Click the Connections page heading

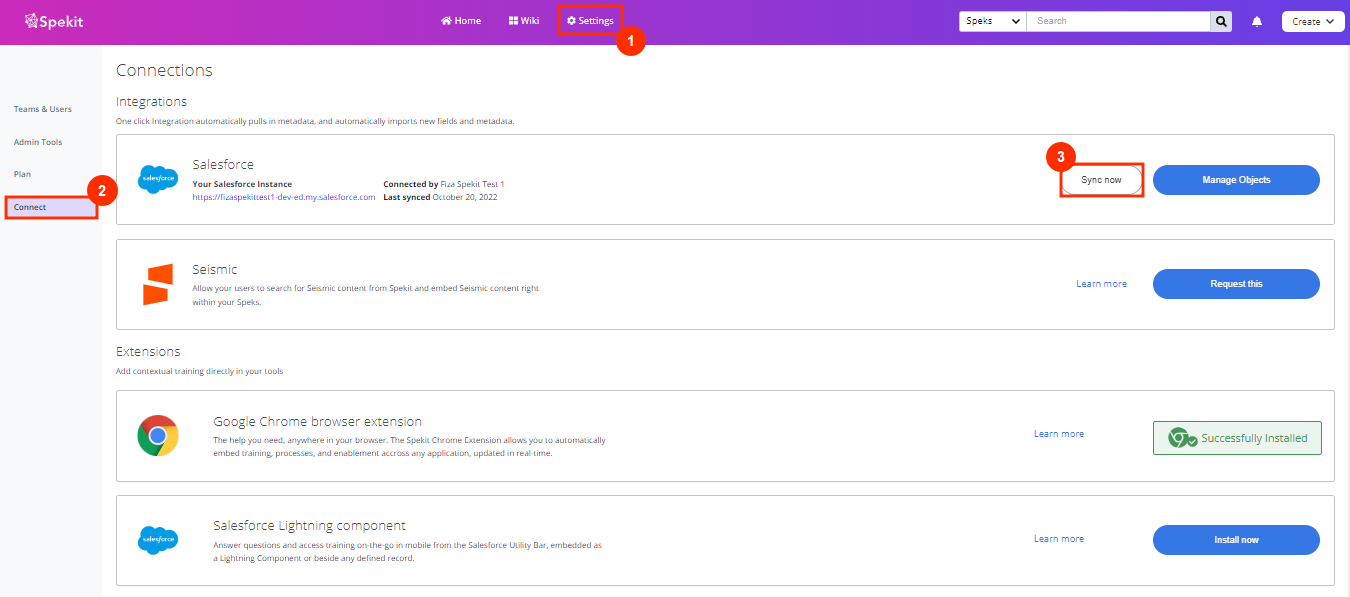click(x=164, y=70)
